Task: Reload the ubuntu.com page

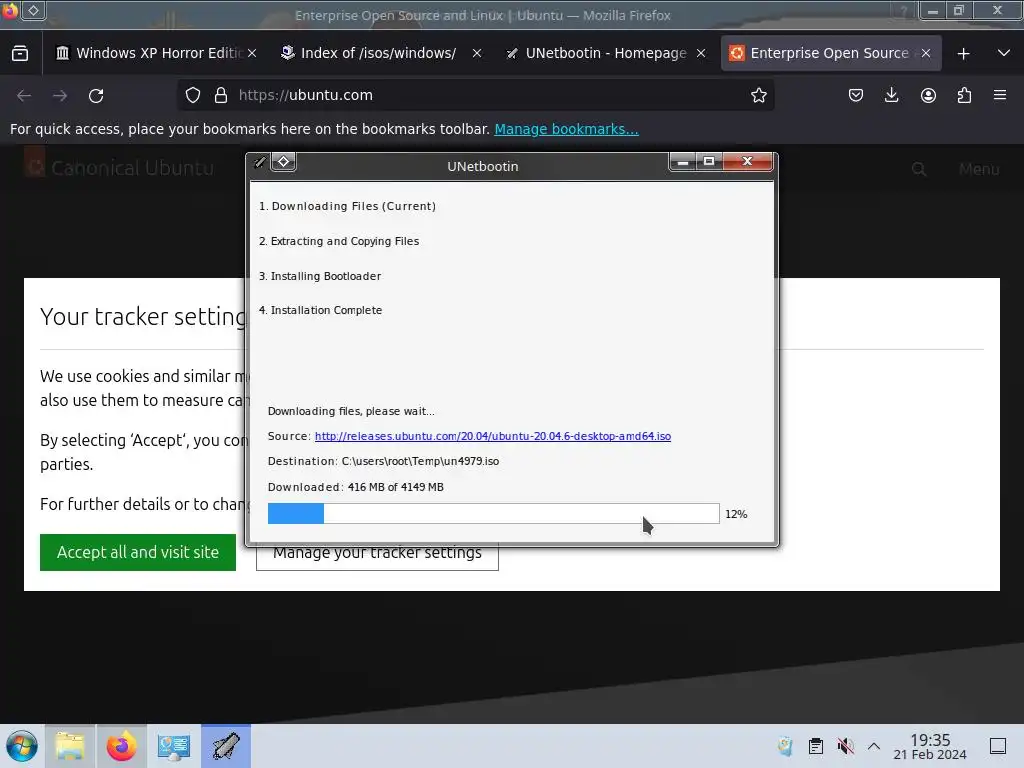Action: (x=96, y=95)
